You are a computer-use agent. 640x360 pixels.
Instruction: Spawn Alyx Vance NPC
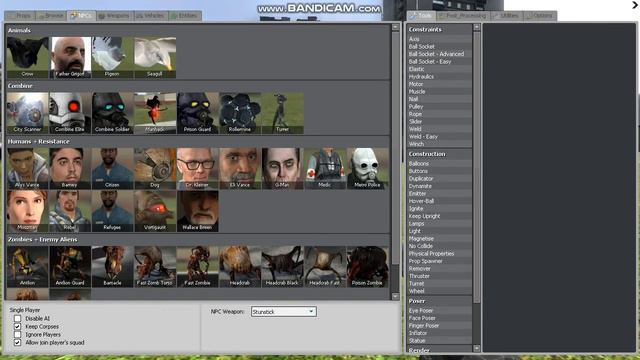(27, 168)
